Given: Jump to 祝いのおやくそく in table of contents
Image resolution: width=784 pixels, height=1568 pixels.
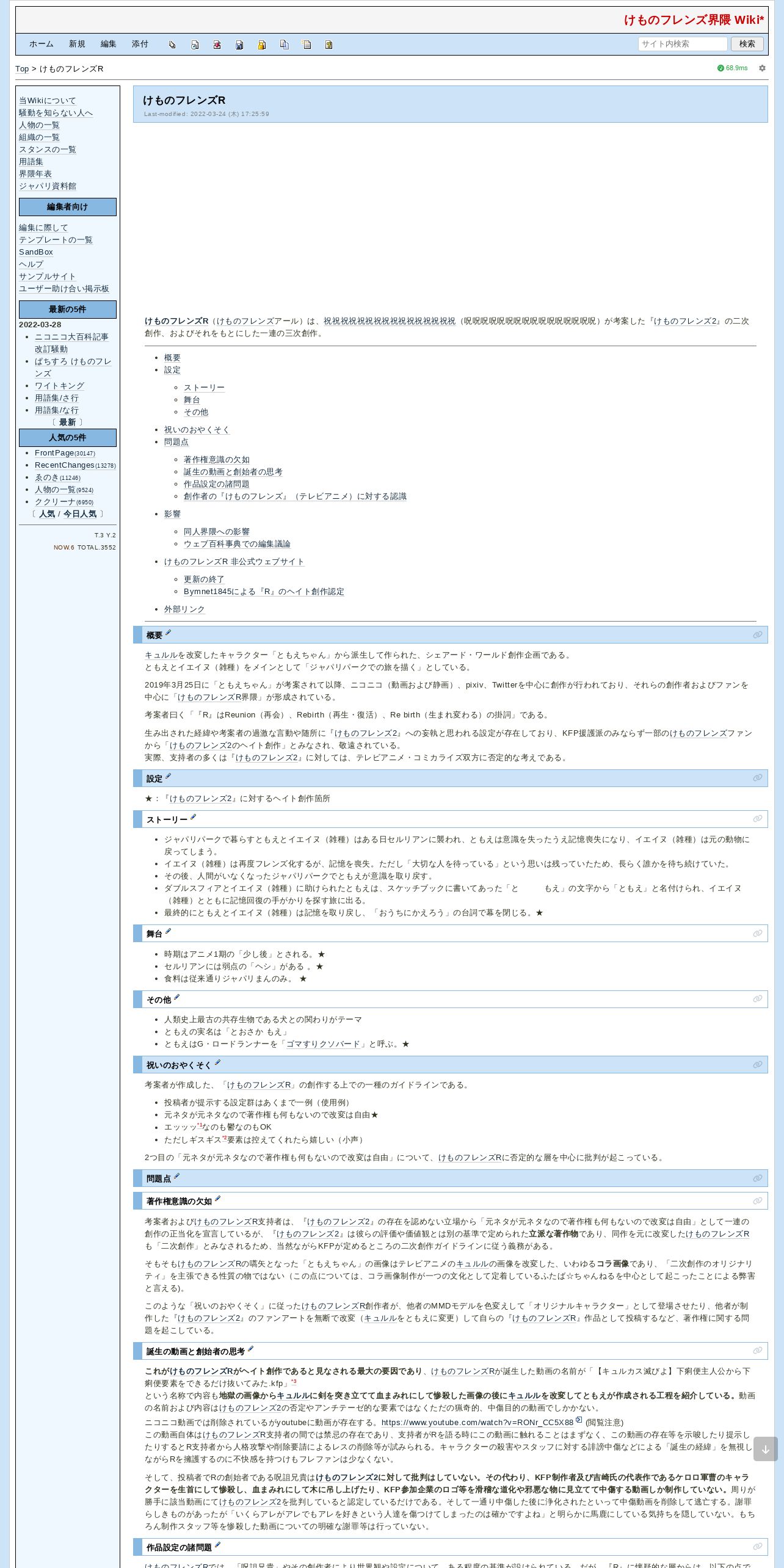Looking at the screenshot, I should click(x=197, y=430).
